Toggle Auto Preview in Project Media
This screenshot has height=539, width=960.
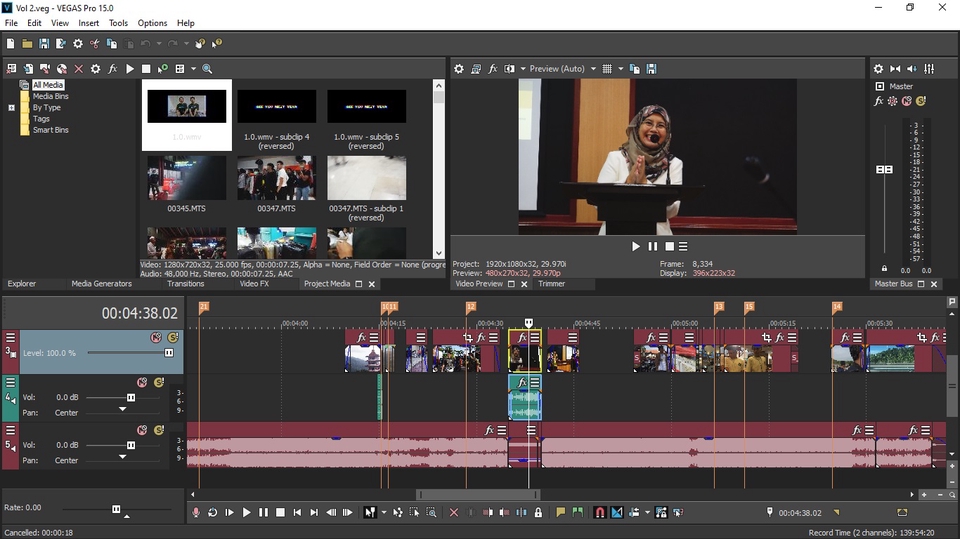(x=163, y=69)
